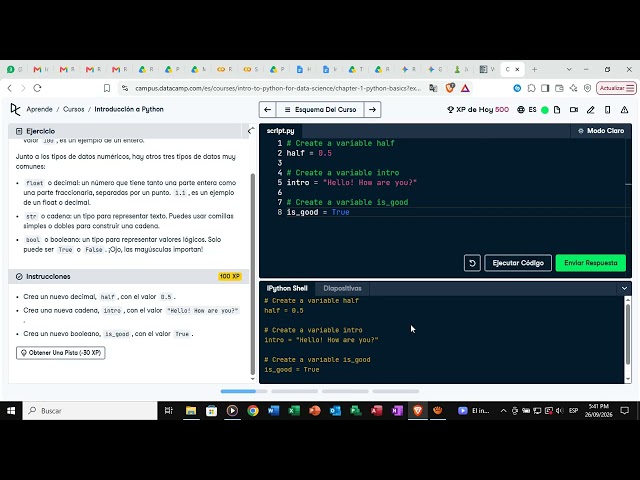Open Brave Rewards triangle icon

click(465, 88)
